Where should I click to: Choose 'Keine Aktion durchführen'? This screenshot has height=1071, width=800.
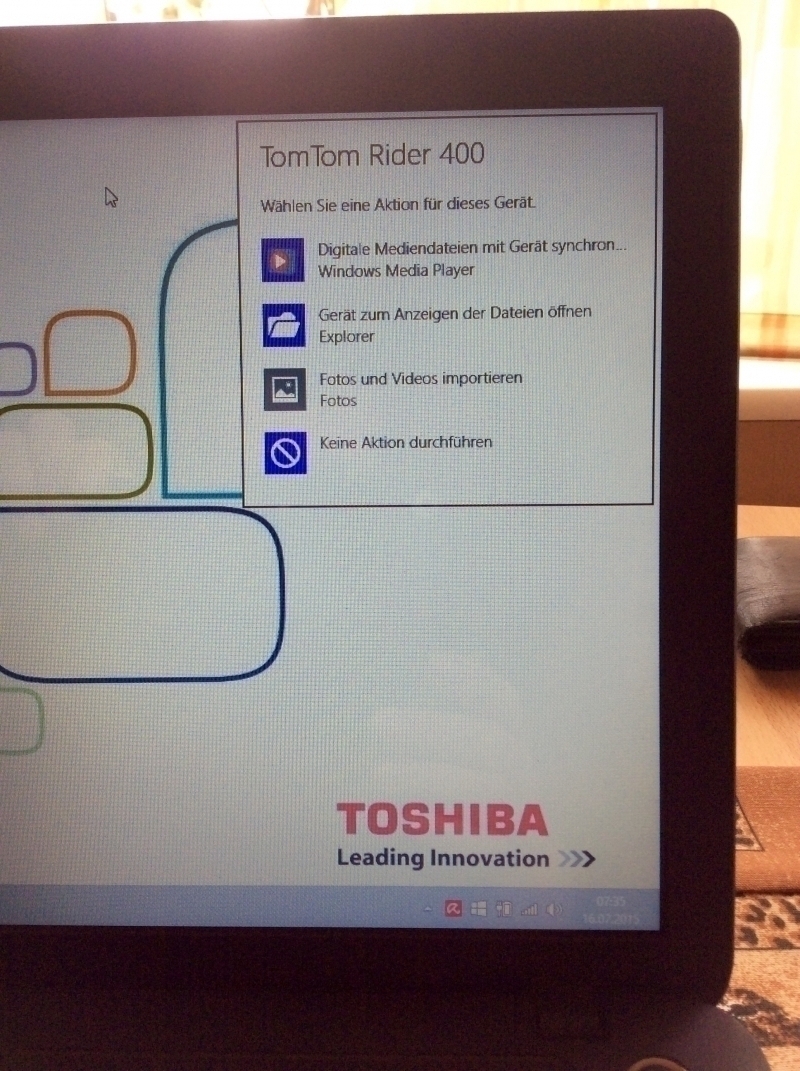coord(405,442)
